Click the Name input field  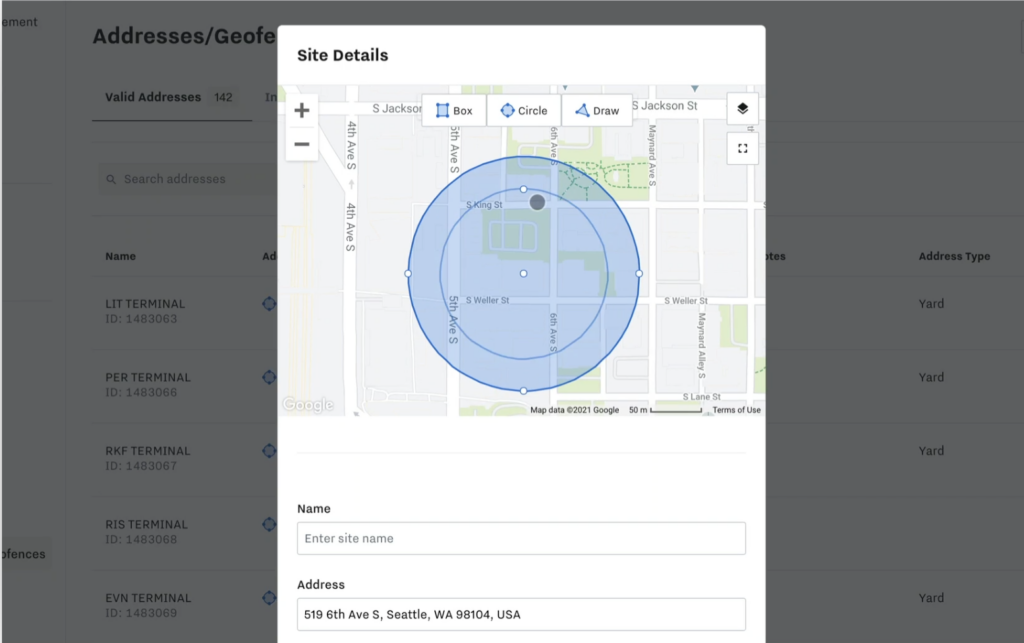click(521, 538)
